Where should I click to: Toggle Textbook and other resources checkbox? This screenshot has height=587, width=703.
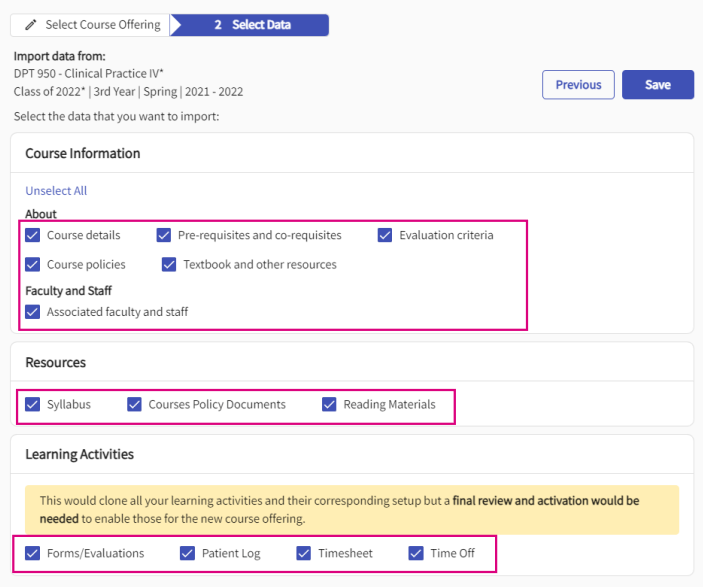pyautogui.click(x=169, y=265)
